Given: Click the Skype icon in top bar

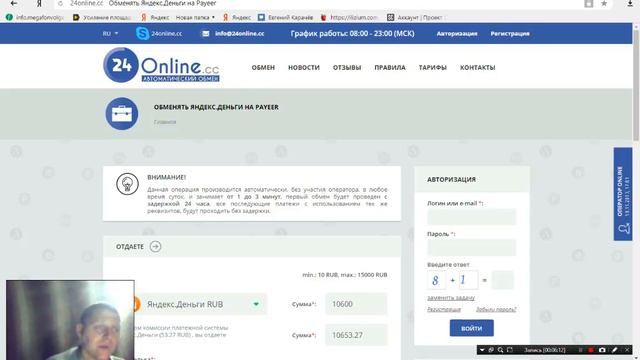Looking at the screenshot, I should 142,33.
